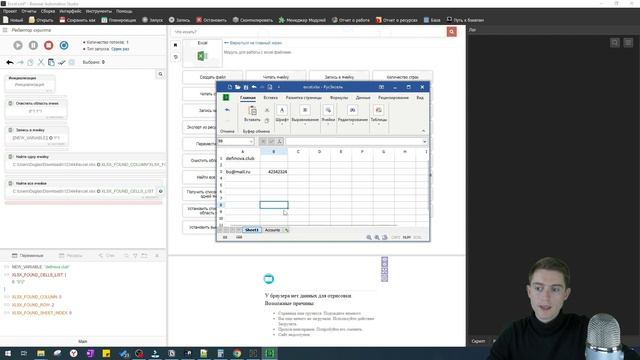The image size is (640, 360).
Task: Open the 'Ячейки' ribbon dropdown
Action: tap(328, 114)
